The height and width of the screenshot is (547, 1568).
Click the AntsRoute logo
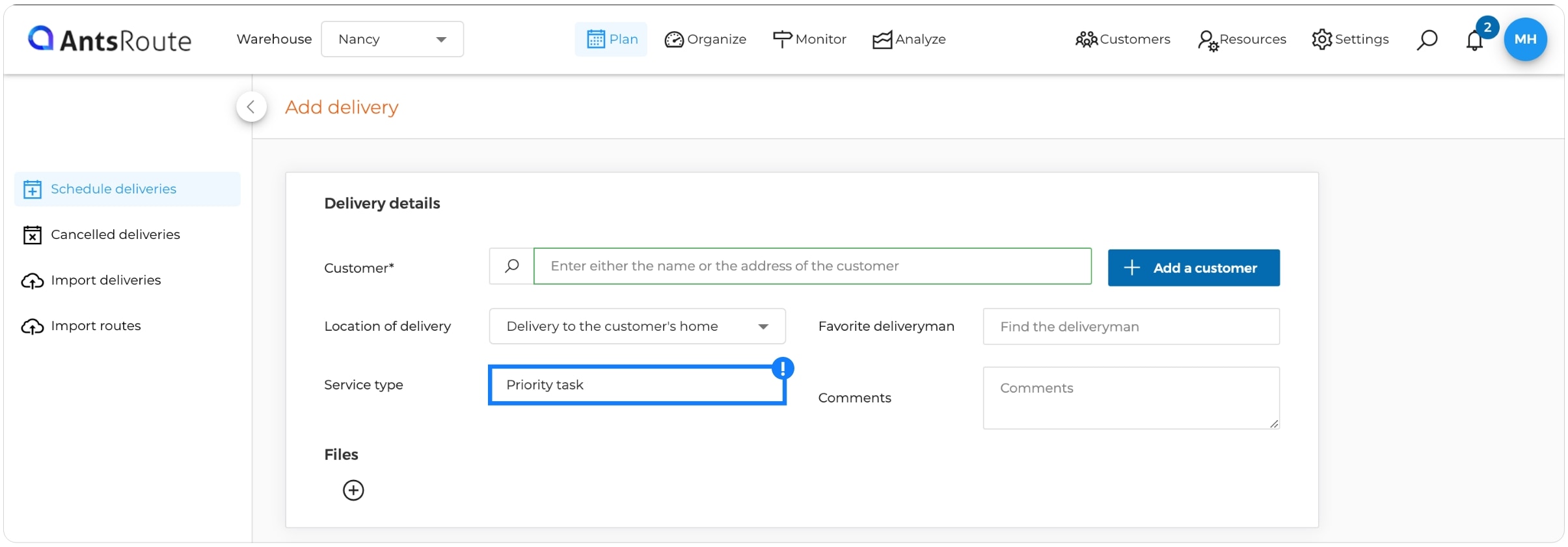click(109, 39)
